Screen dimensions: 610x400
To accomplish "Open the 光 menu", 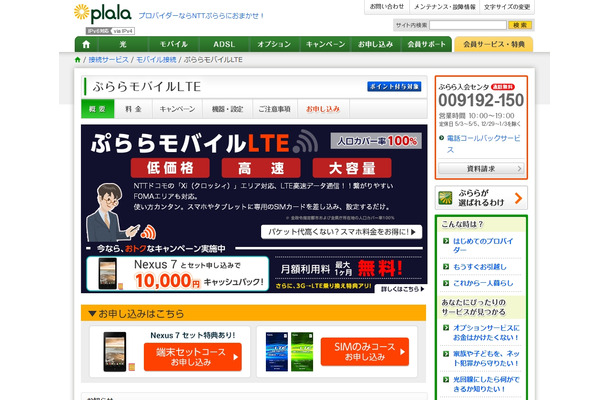I will (x=123, y=44).
